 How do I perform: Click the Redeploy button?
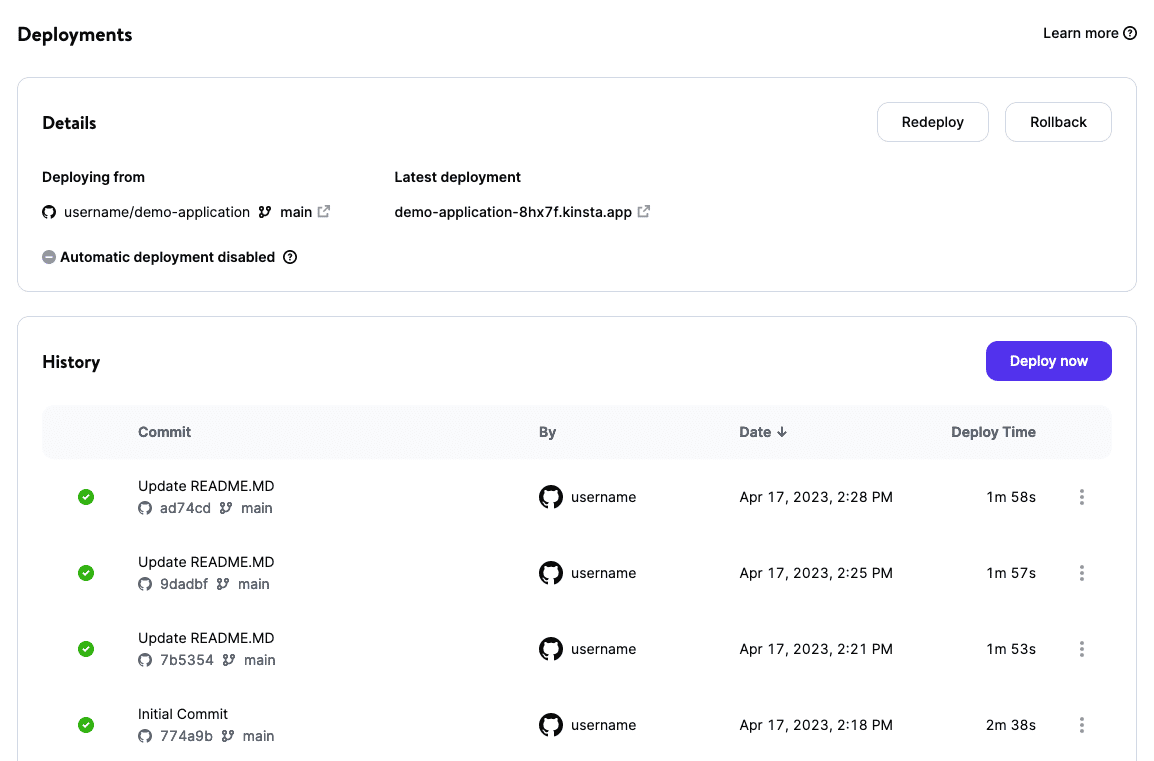click(x=932, y=121)
